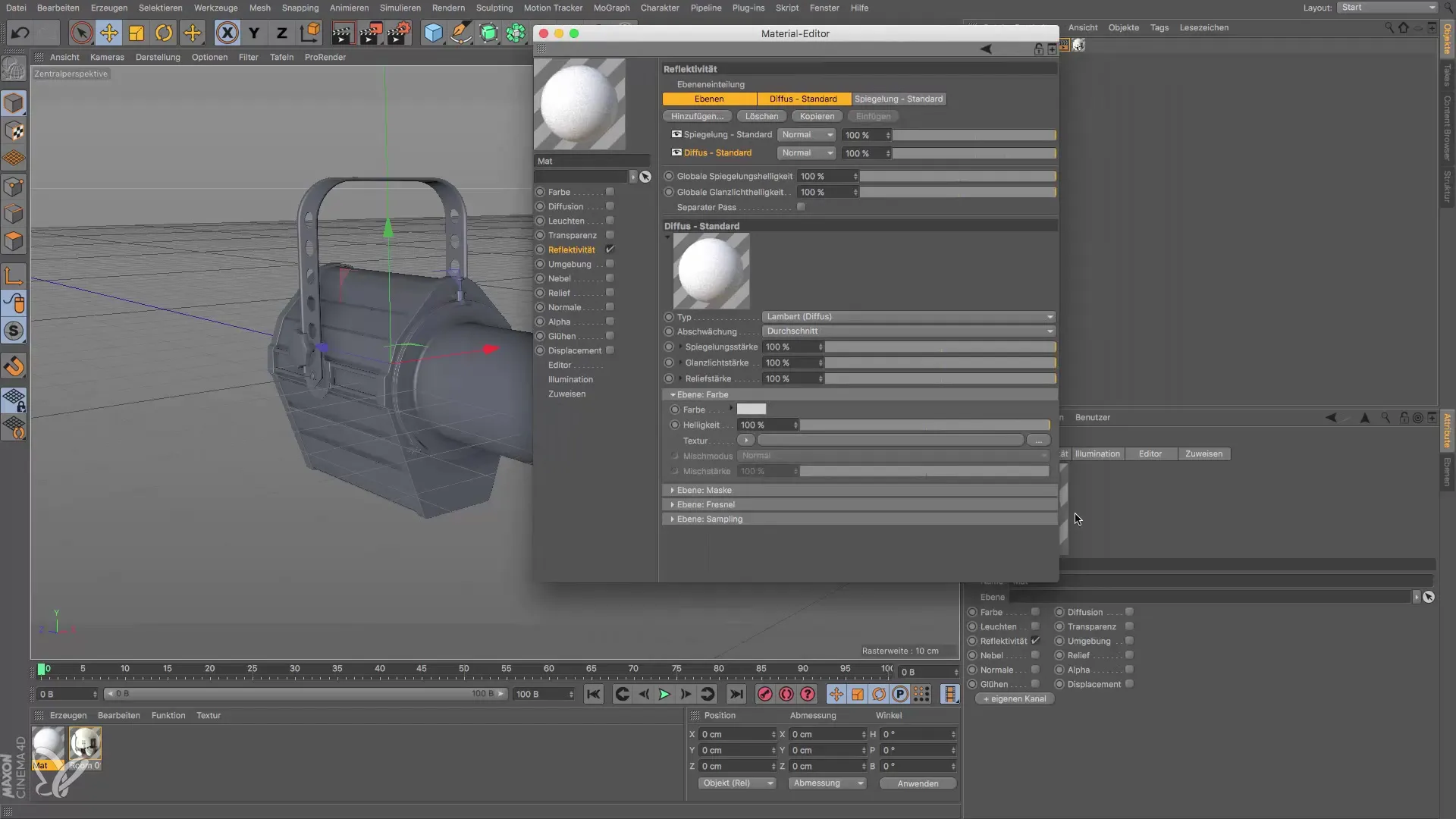Image resolution: width=1456 pixels, height=819 pixels.
Task: Expand the Ebene: Sampling section
Action: point(673,519)
